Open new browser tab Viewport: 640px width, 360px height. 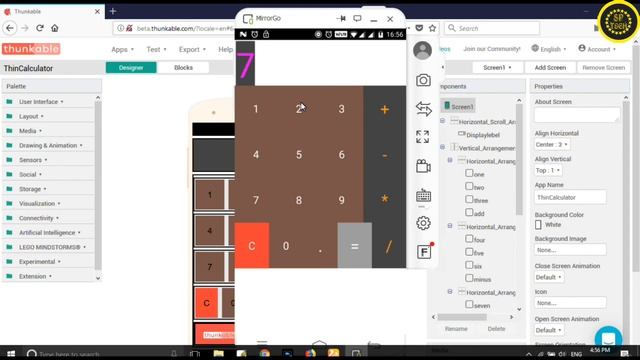coord(113,11)
